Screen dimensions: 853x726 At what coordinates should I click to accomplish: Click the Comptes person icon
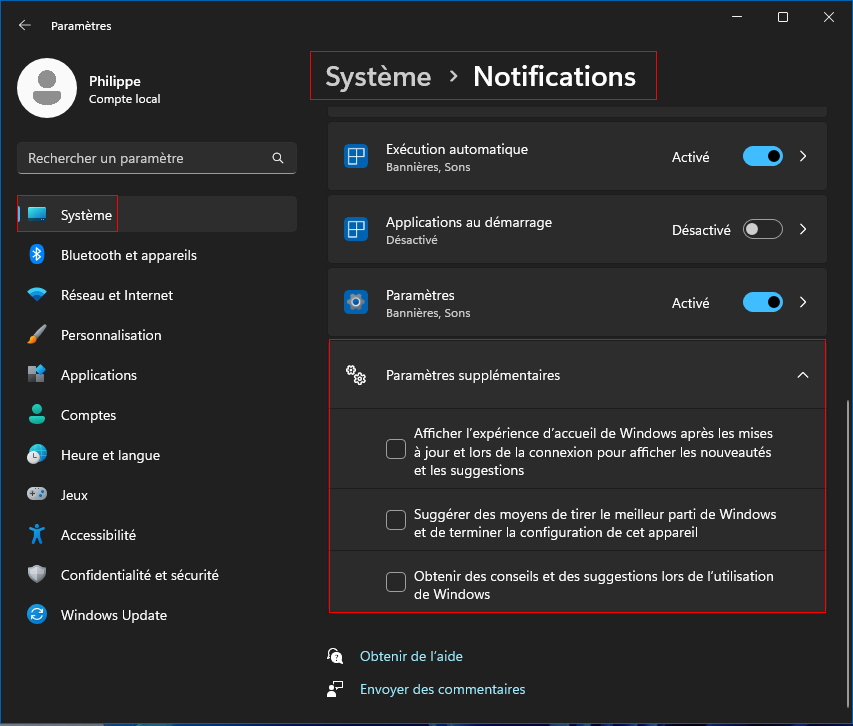click(37, 414)
